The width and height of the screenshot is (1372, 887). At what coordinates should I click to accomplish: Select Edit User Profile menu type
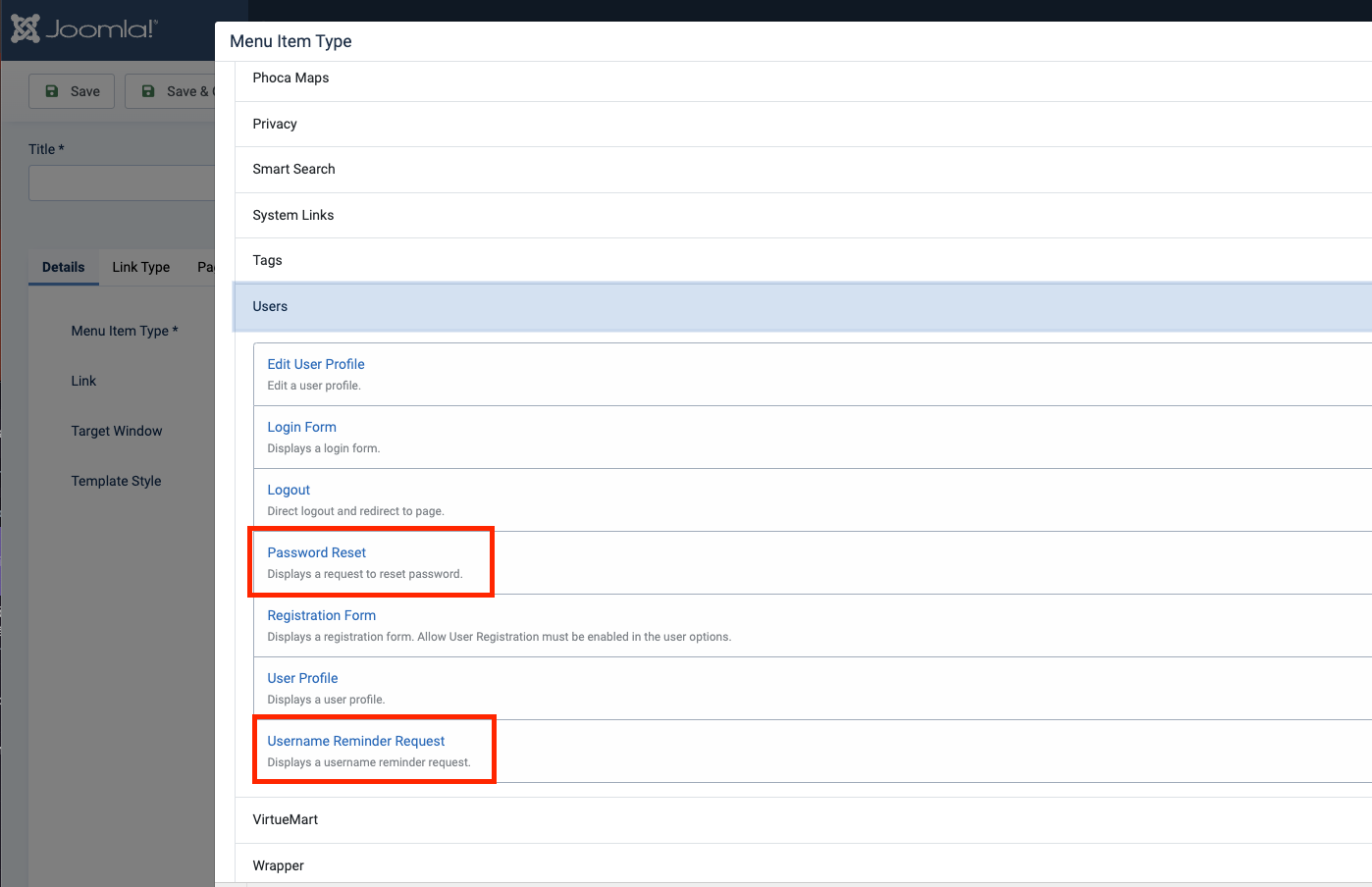(316, 364)
